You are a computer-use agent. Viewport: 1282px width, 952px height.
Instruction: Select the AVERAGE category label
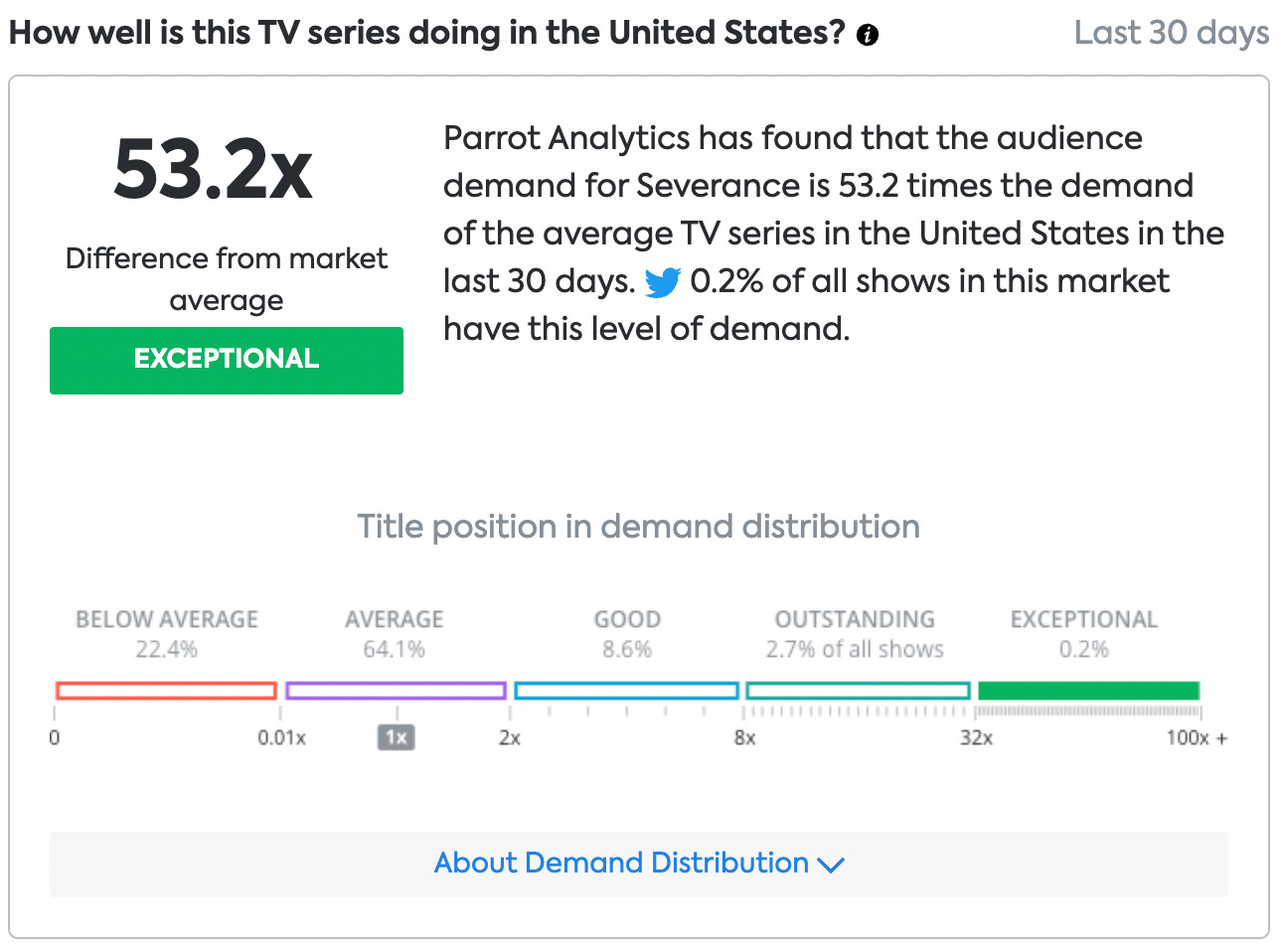pos(395,619)
